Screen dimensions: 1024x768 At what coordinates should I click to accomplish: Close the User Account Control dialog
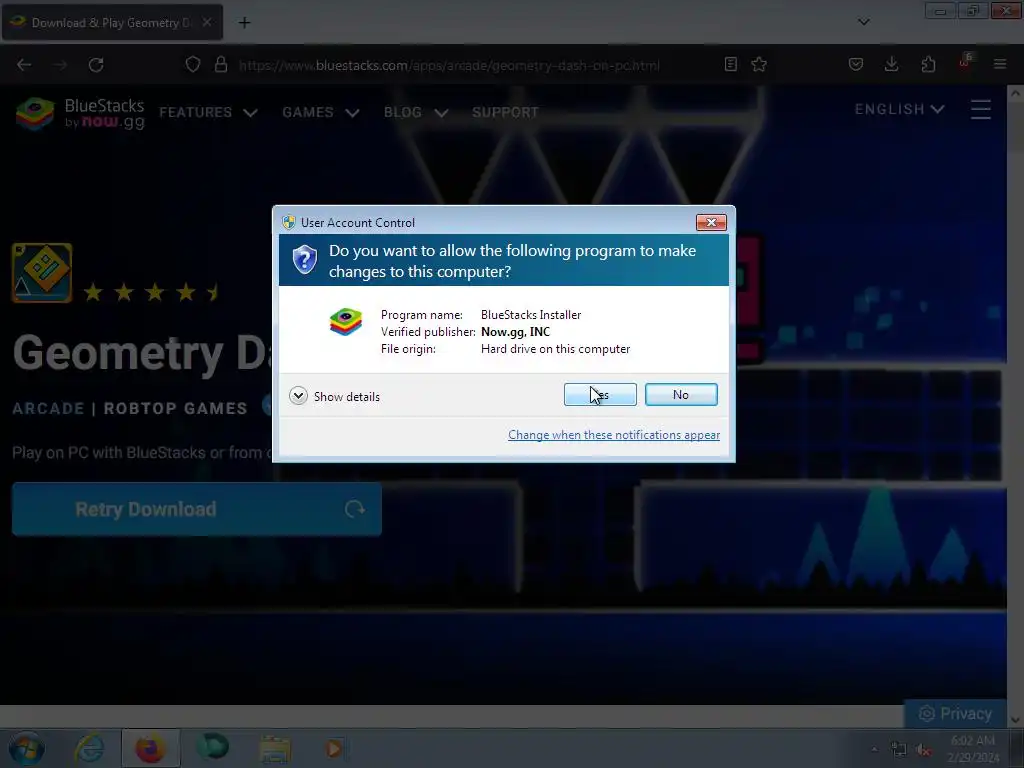(x=711, y=223)
